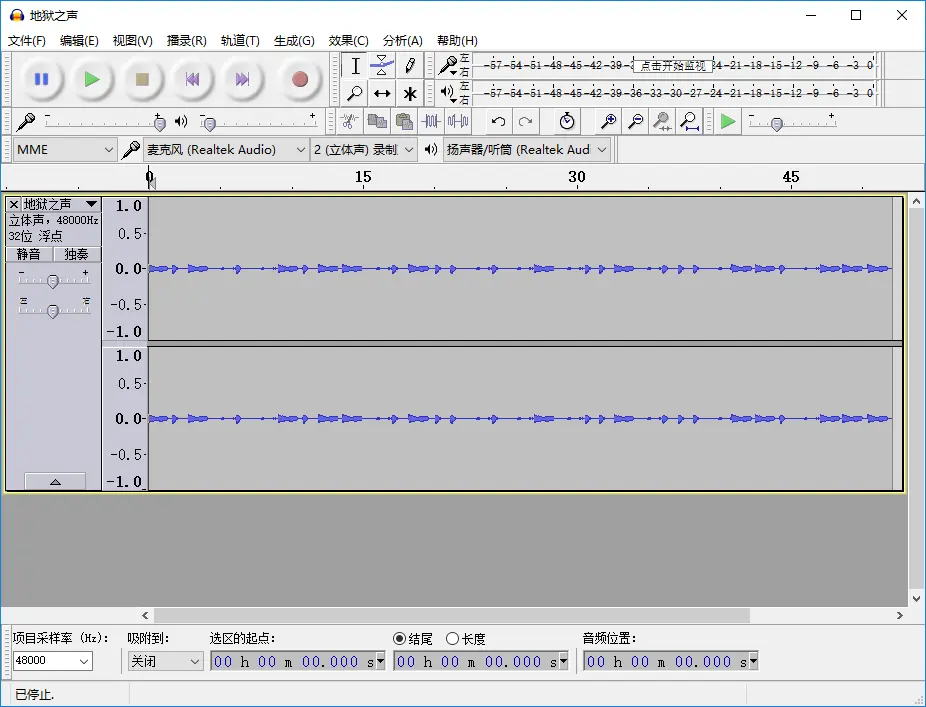This screenshot has height=707, width=926.
Task: Click the play-at-speed slider
Action: (791, 122)
